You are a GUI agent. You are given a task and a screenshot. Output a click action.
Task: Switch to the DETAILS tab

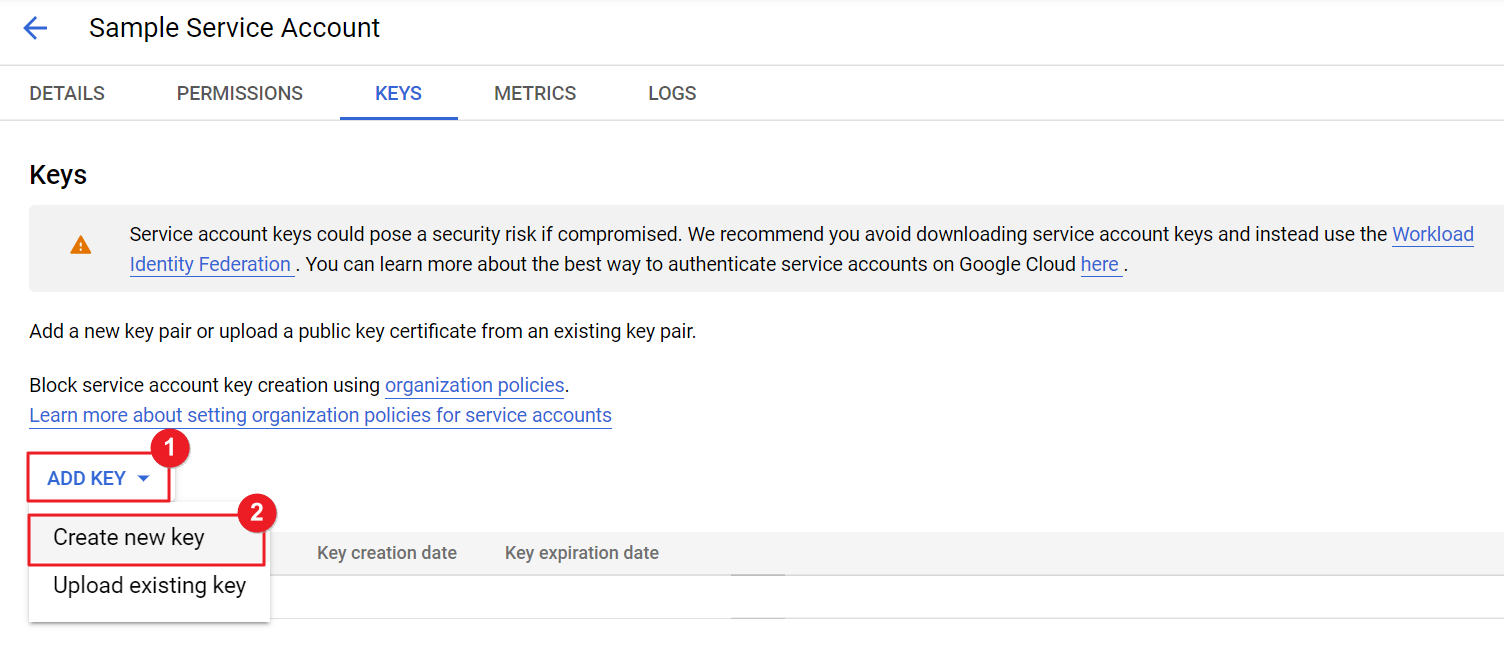pyautogui.click(x=67, y=94)
